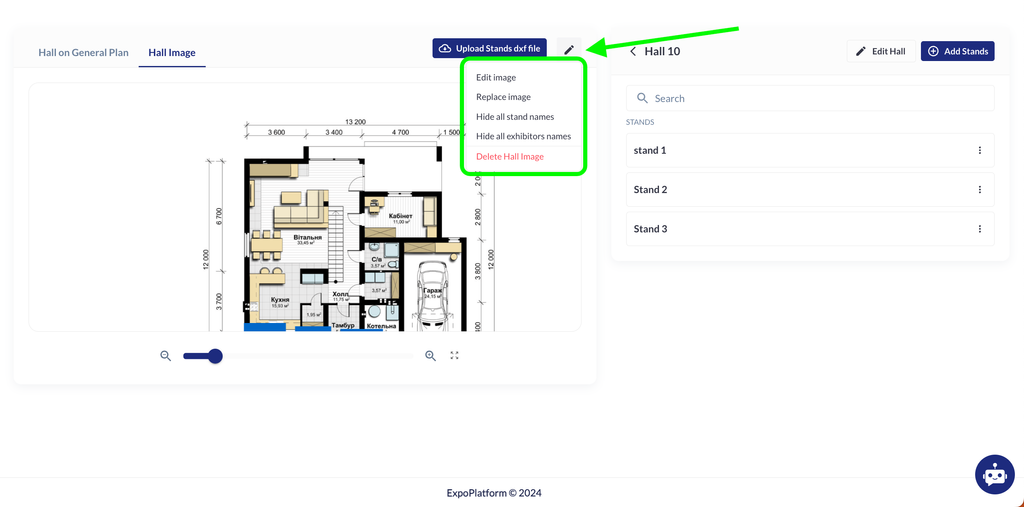
Task: Click the zoom in magnifier icon
Action: tap(431, 355)
